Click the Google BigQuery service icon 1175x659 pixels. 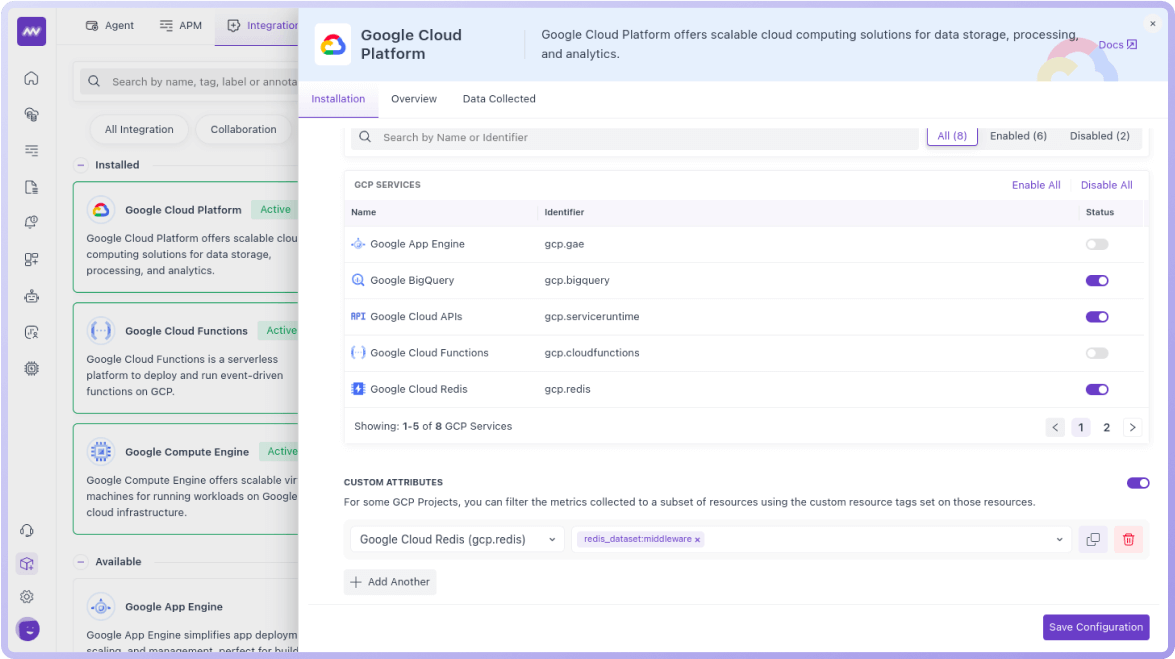click(358, 280)
